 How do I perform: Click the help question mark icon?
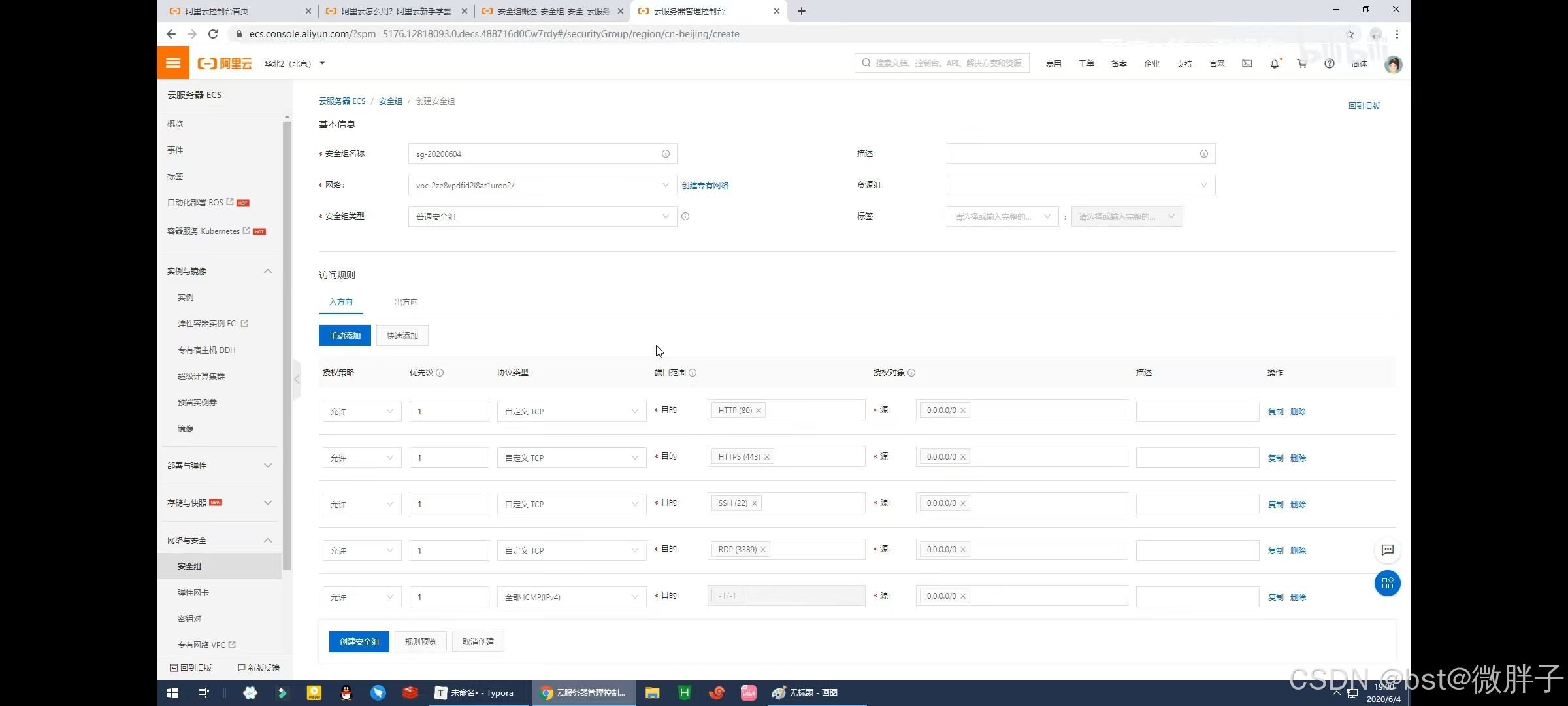pos(1330,63)
